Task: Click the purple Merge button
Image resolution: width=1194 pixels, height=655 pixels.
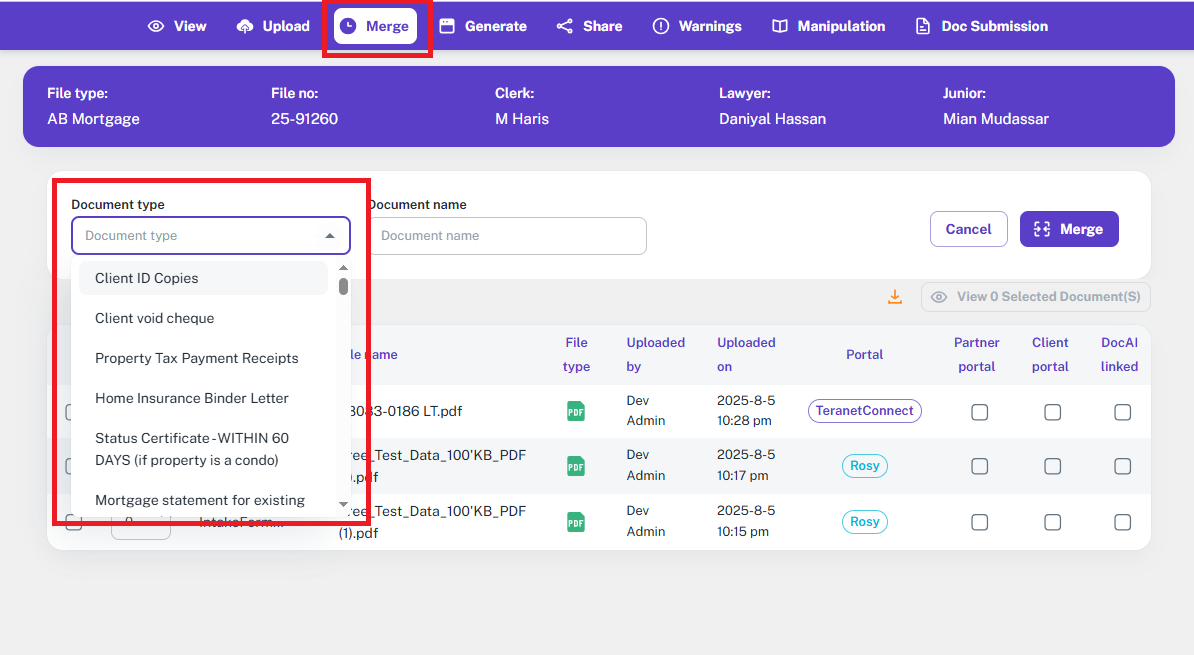Action: coord(1069,229)
